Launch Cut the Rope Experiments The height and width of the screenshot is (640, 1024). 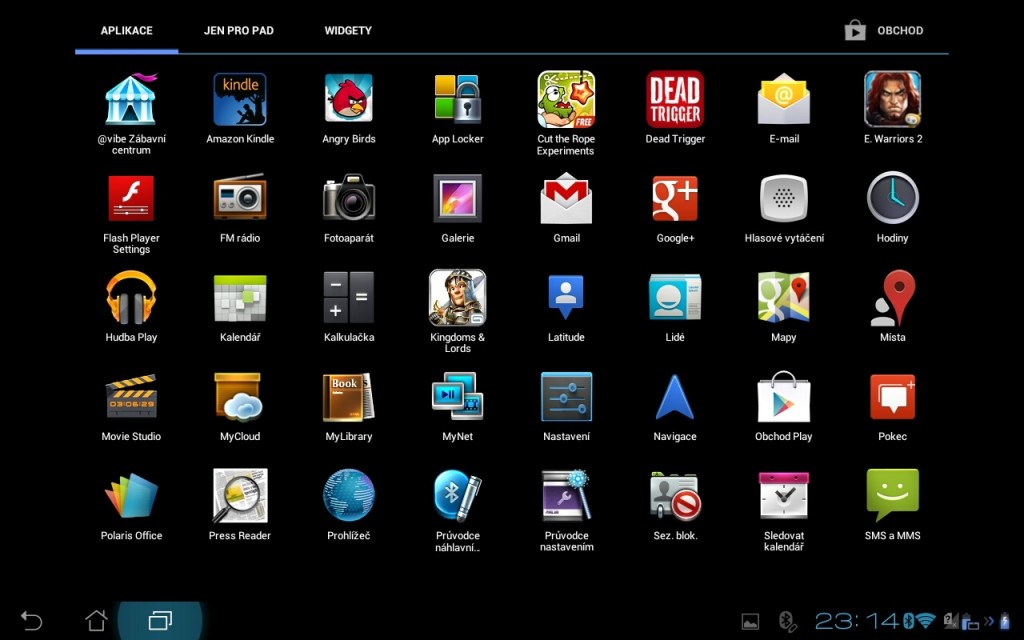pyautogui.click(x=566, y=99)
